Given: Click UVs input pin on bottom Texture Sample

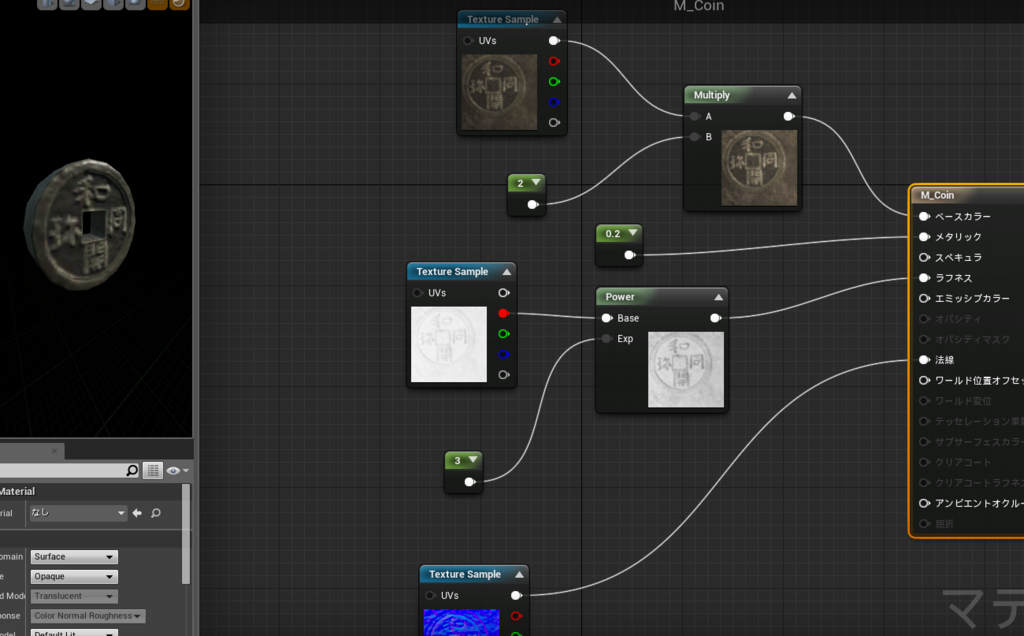Looking at the screenshot, I should click(430, 596).
